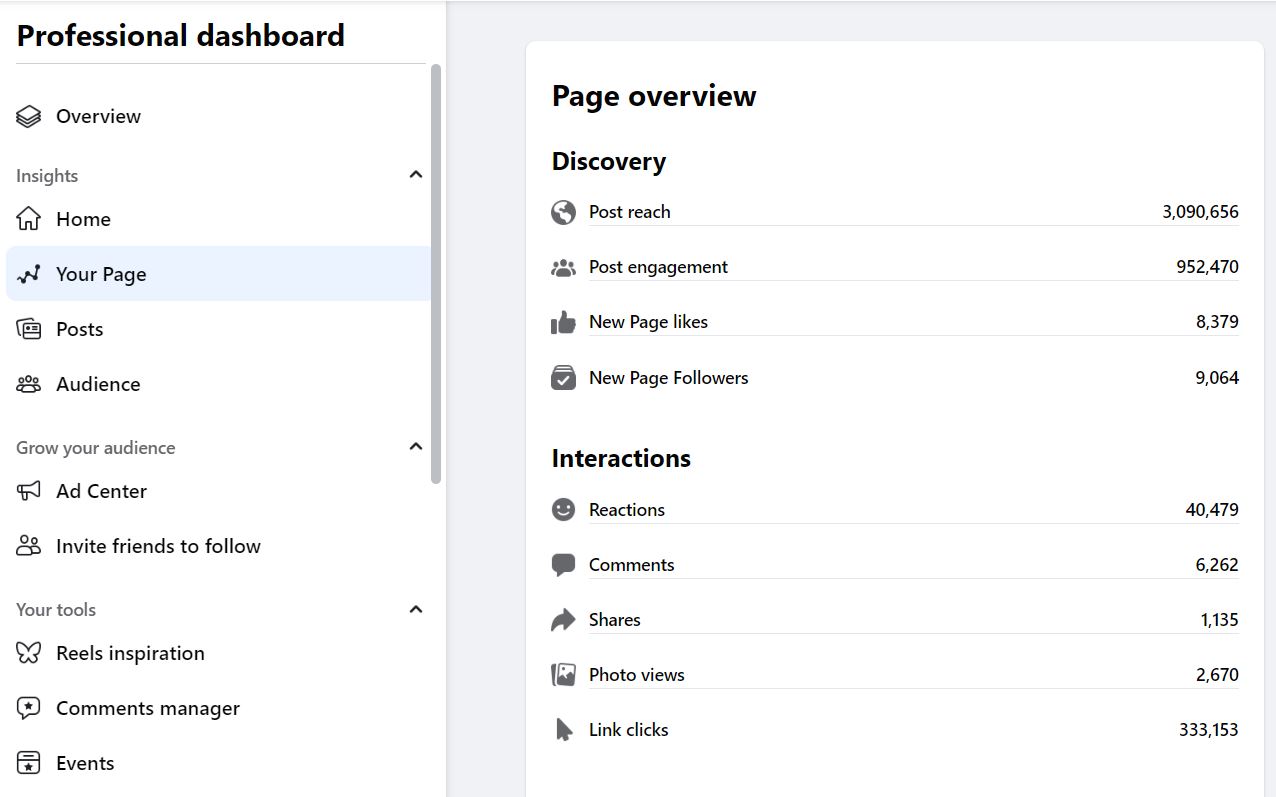Open the Comments manager
The width and height of the screenshot is (1276, 797).
coord(146,708)
